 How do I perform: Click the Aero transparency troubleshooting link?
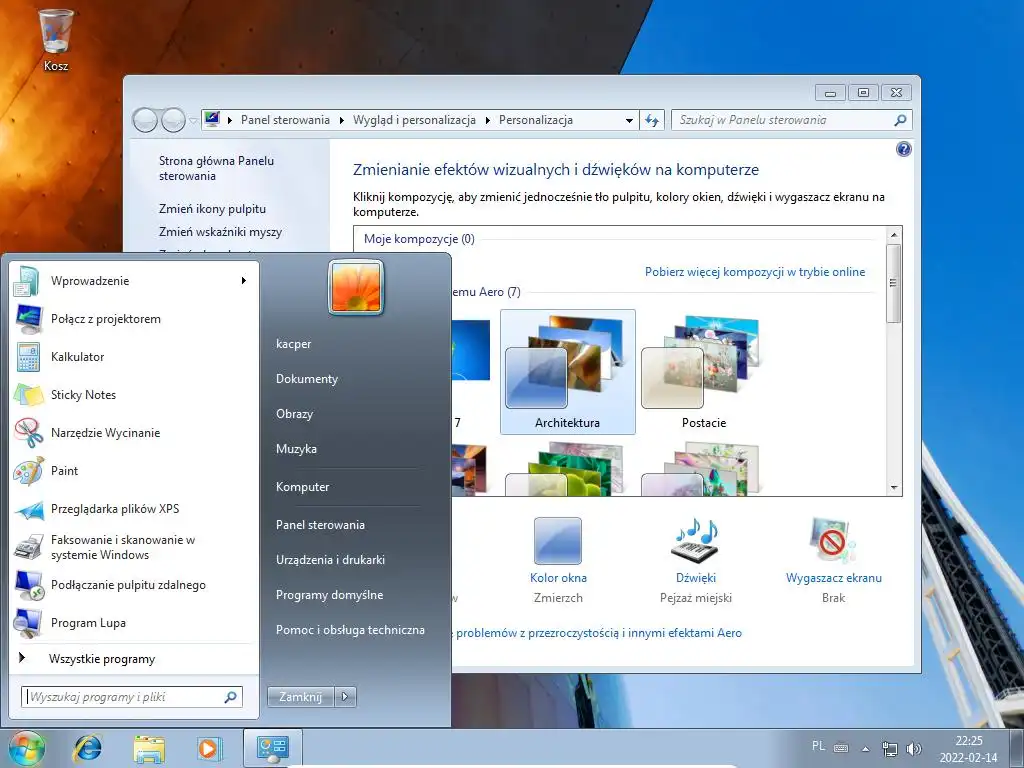[x=597, y=633]
